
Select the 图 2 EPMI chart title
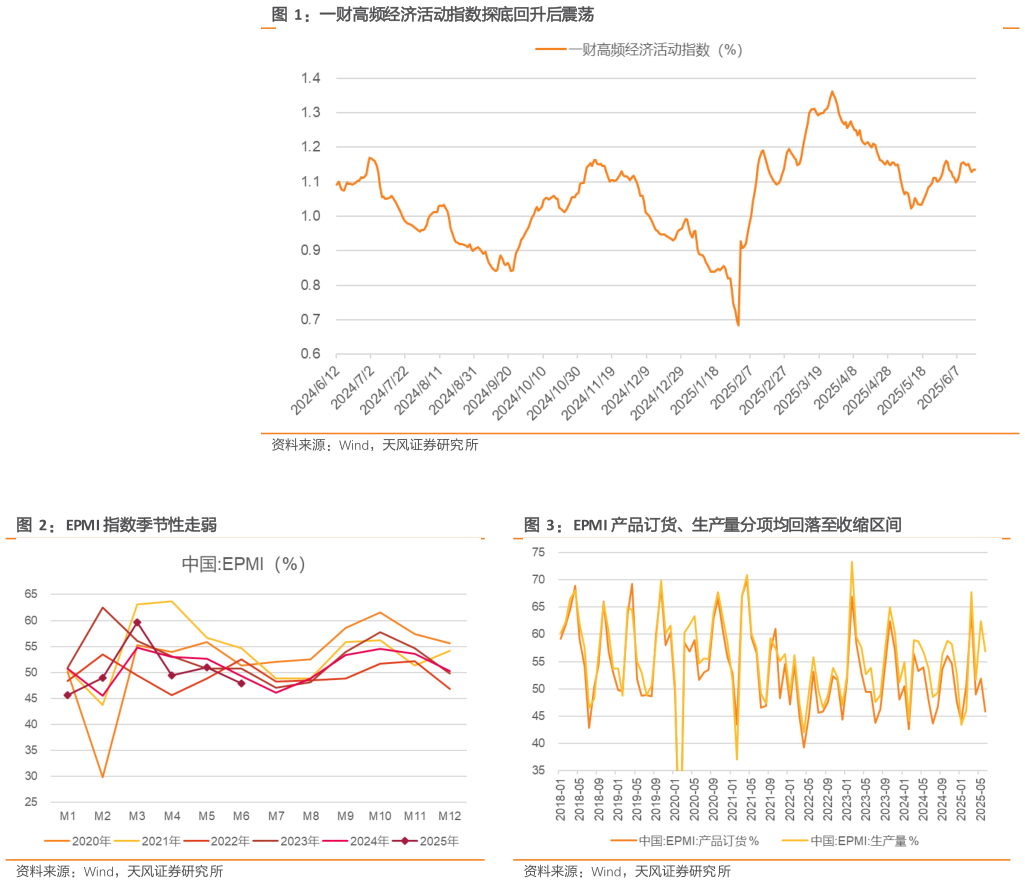[117, 525]
